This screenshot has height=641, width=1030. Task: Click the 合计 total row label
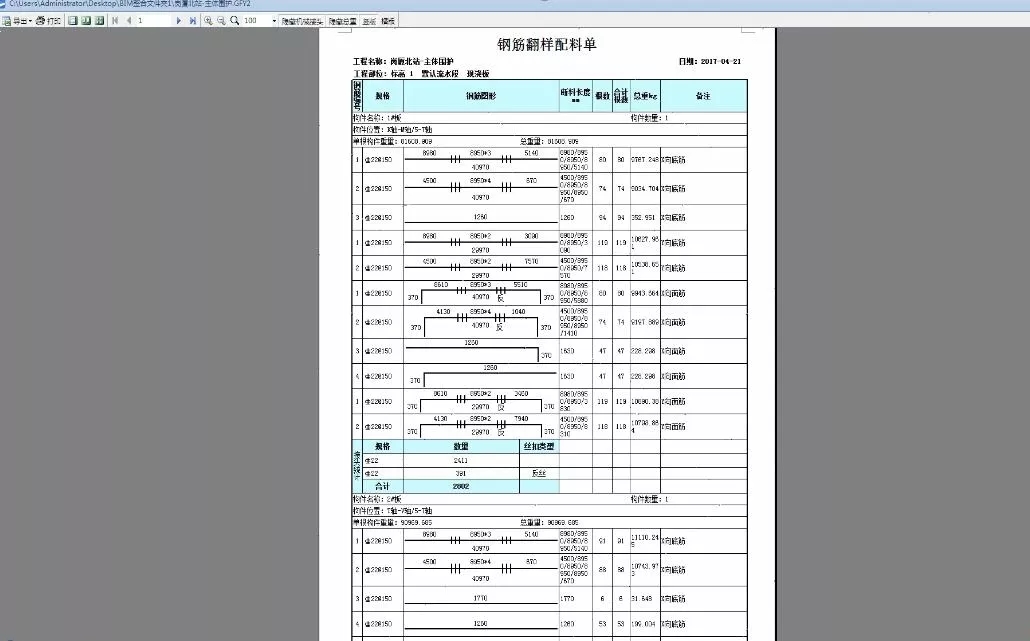(382, 486)
